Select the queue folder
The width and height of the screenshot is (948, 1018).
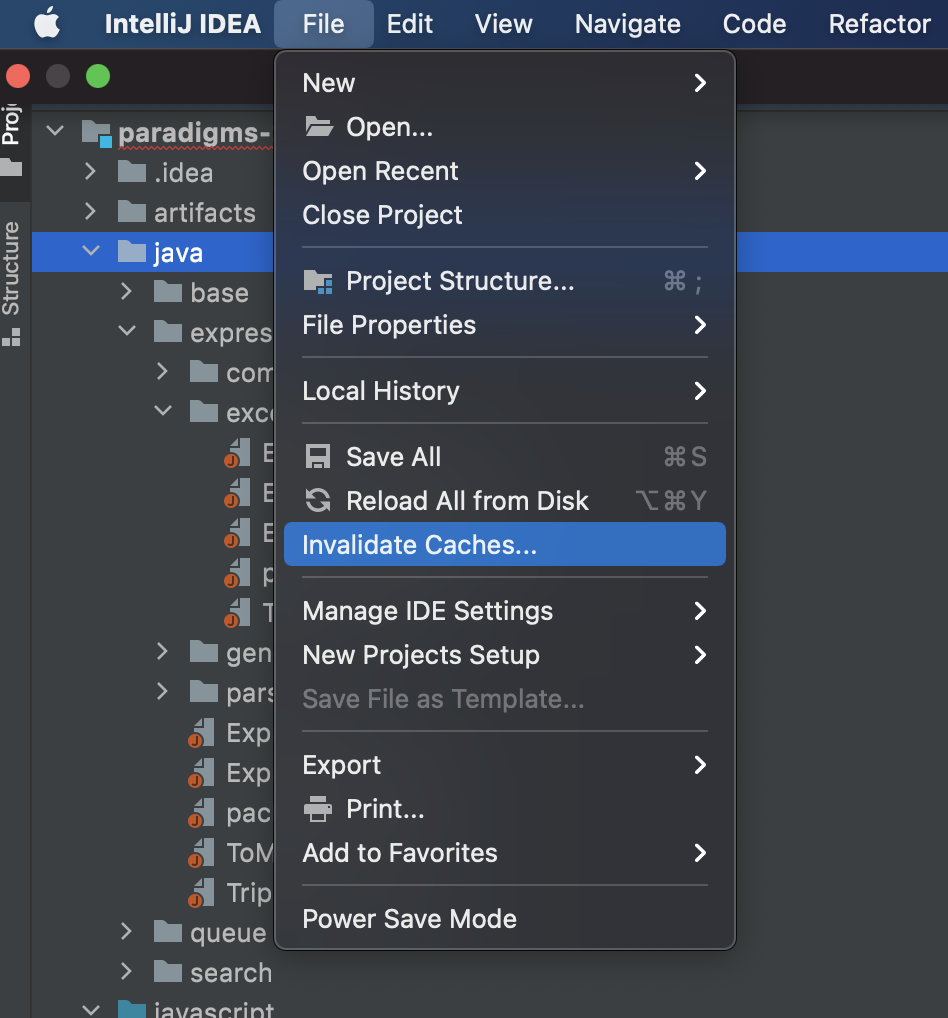[228, 934]
